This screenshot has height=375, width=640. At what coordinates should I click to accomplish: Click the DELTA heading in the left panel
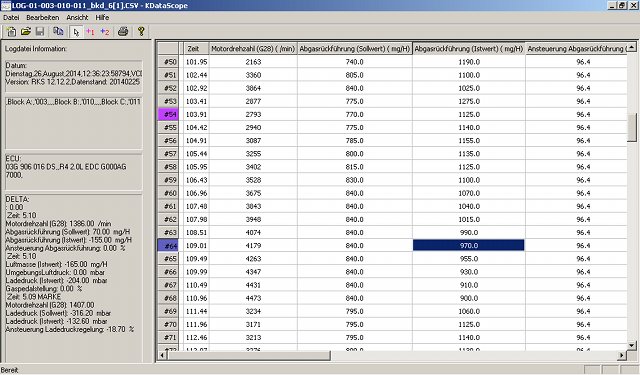17,199
